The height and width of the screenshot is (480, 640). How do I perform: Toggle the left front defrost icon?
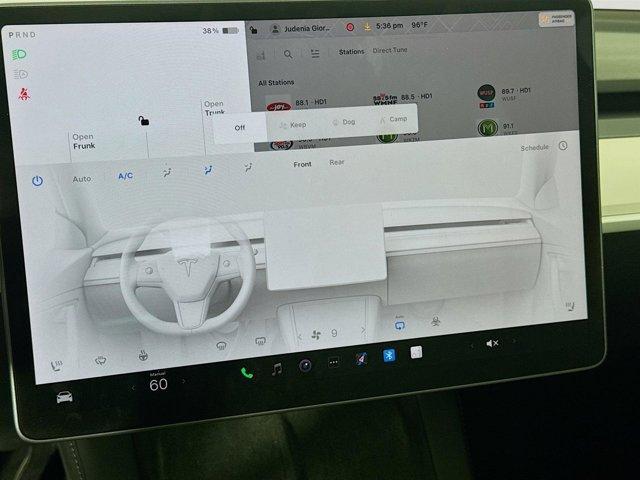[x=221, y=346]
